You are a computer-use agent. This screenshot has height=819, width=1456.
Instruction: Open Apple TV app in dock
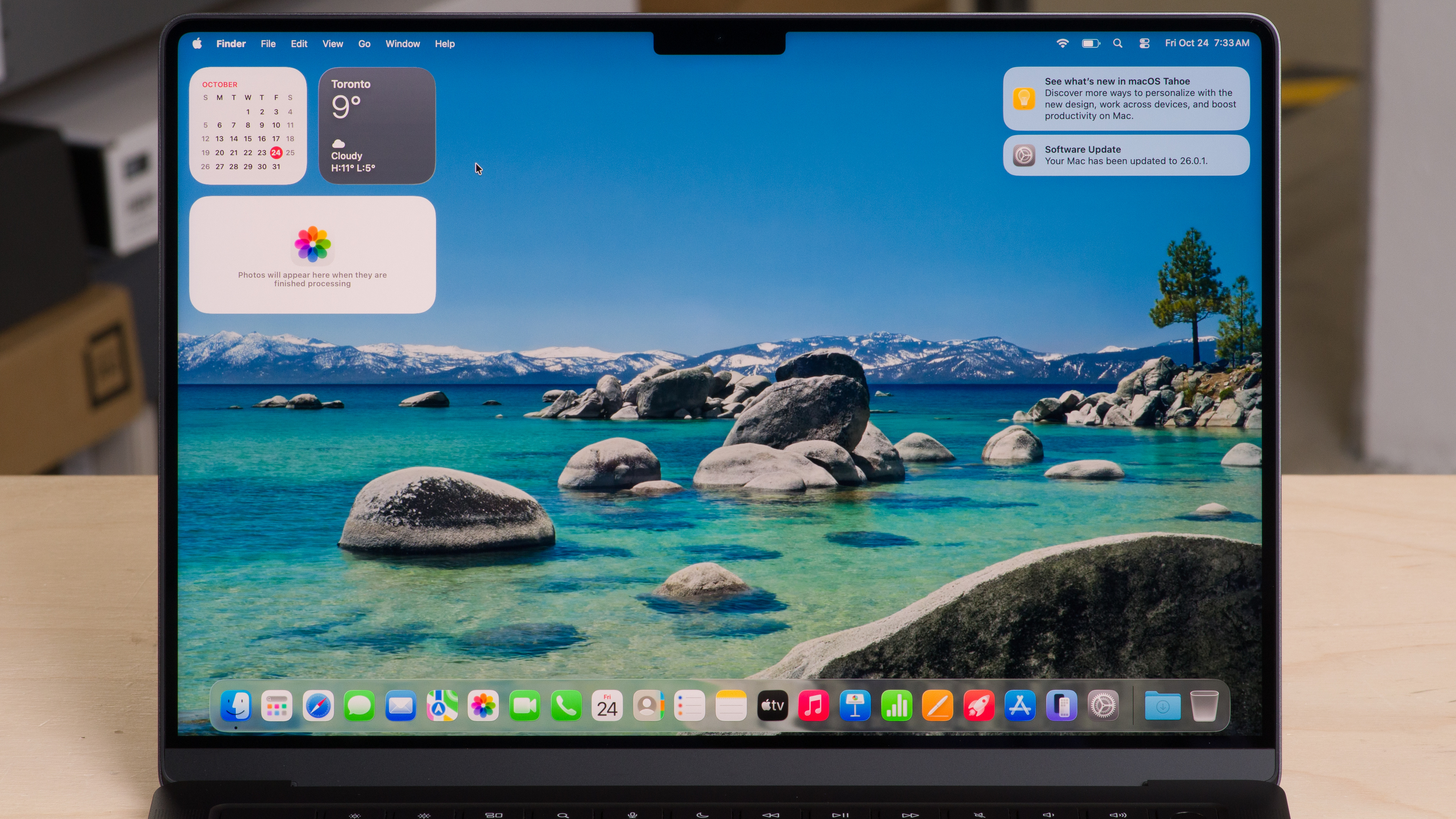pos(773,705)
